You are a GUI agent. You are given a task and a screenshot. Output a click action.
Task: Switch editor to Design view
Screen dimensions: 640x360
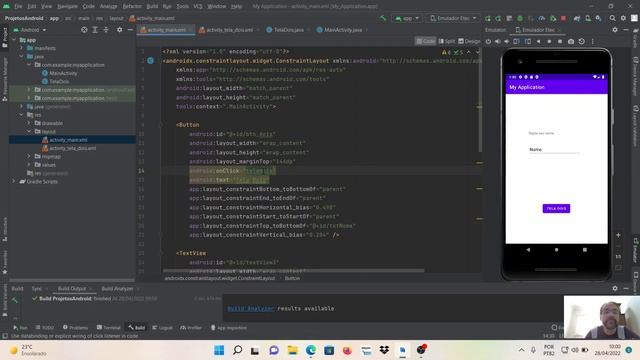(469, 41)
